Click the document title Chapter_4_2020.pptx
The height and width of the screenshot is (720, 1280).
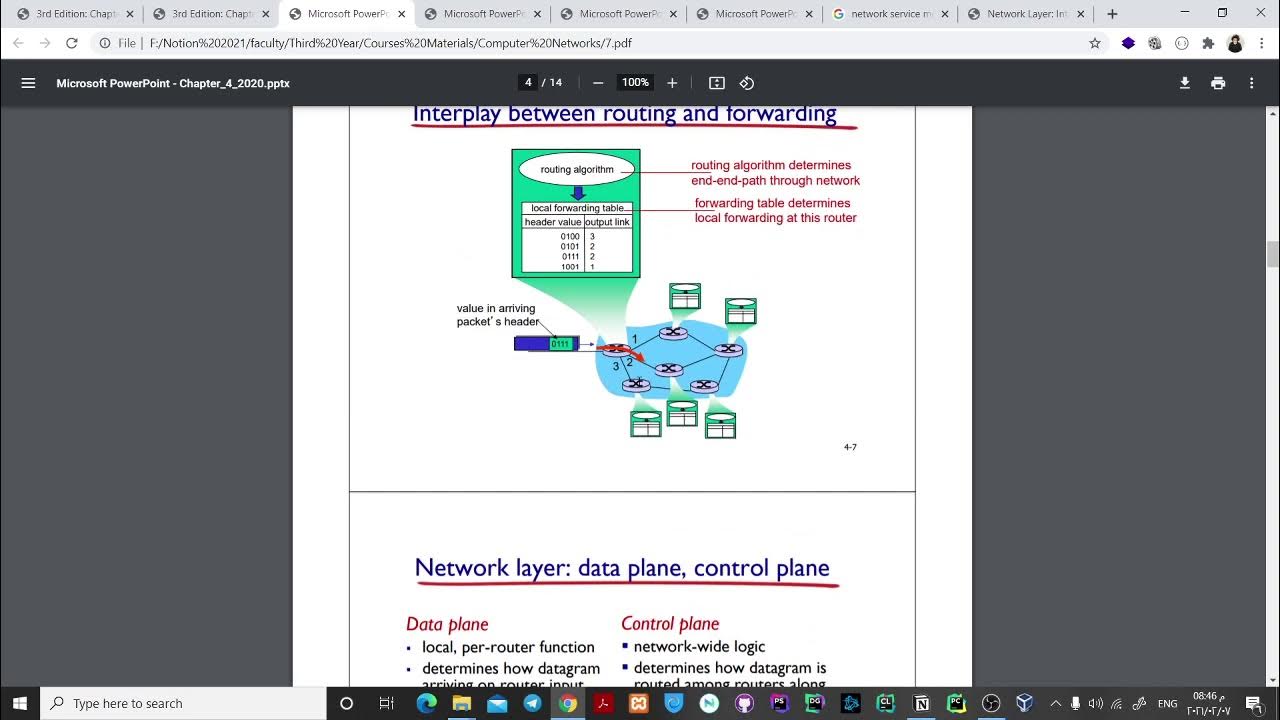pyautogui.click(x=173, y=83)
